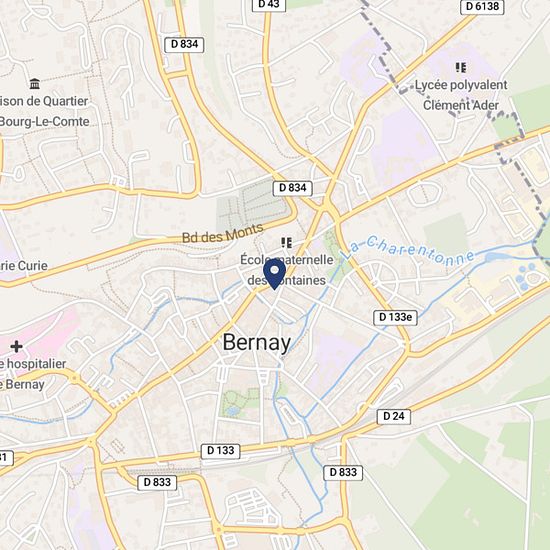The height and width of the screenshot is (550, 550).
Task: Click the Bernay city label
Action: tap(257, 342)
